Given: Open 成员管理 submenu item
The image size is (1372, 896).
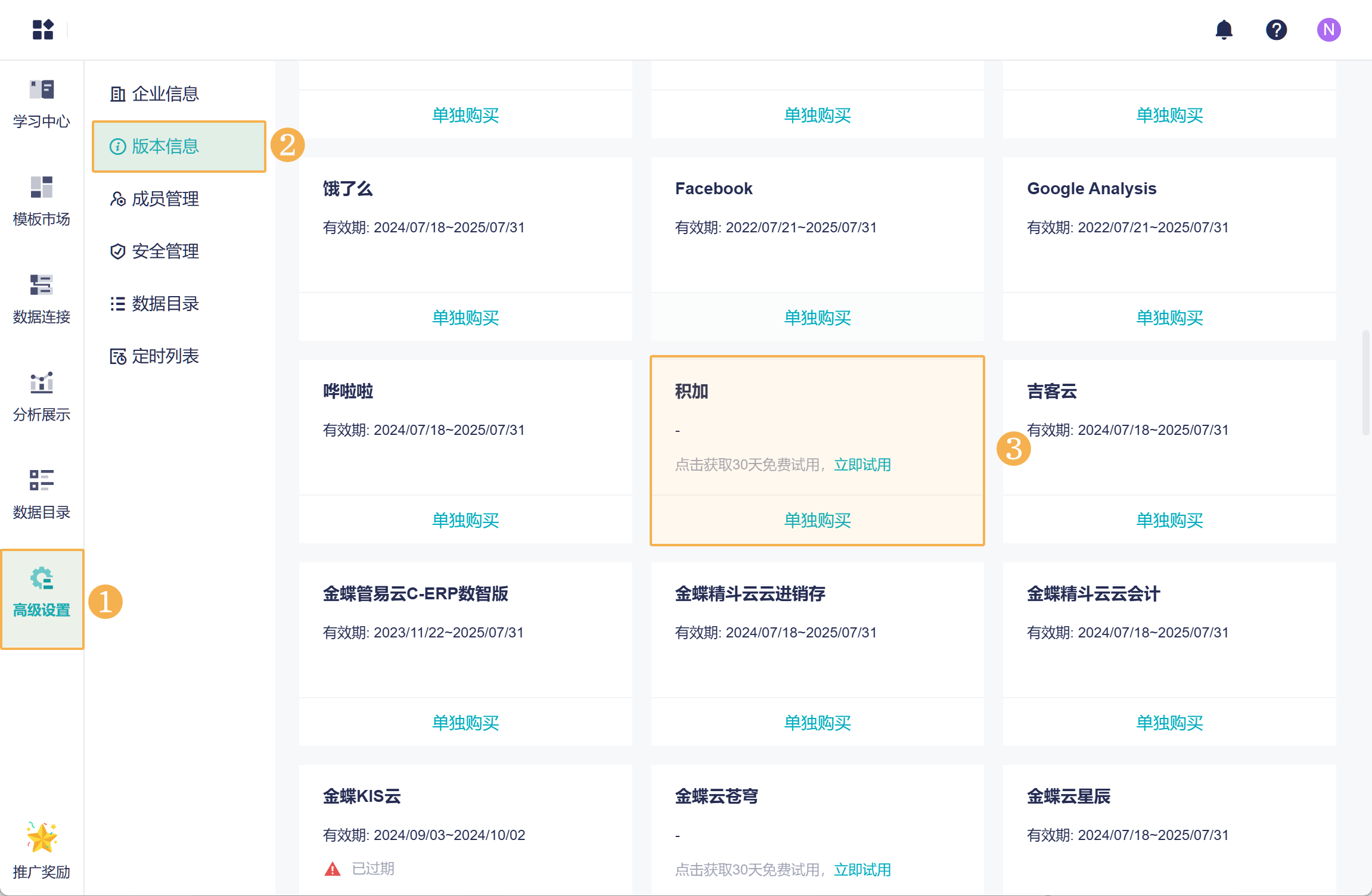Looking at the screenshot, I should [x=164, y=198].
